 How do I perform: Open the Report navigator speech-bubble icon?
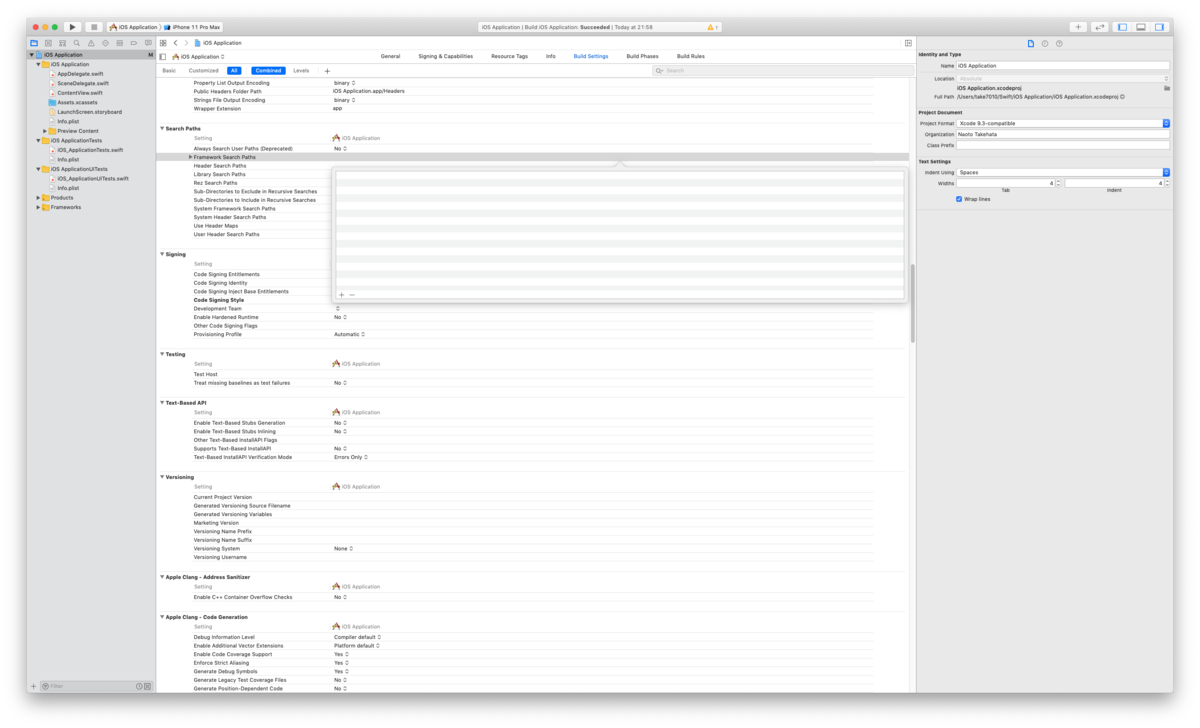pos(148,43)
